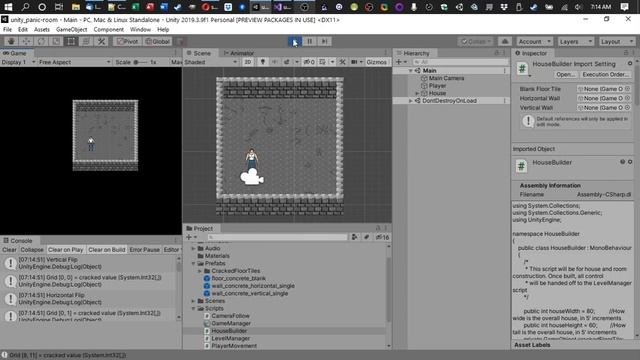Open HouseBuilder help icon in Inspector
Viewport: 640px width, 360px height.
tap(622, 162)
